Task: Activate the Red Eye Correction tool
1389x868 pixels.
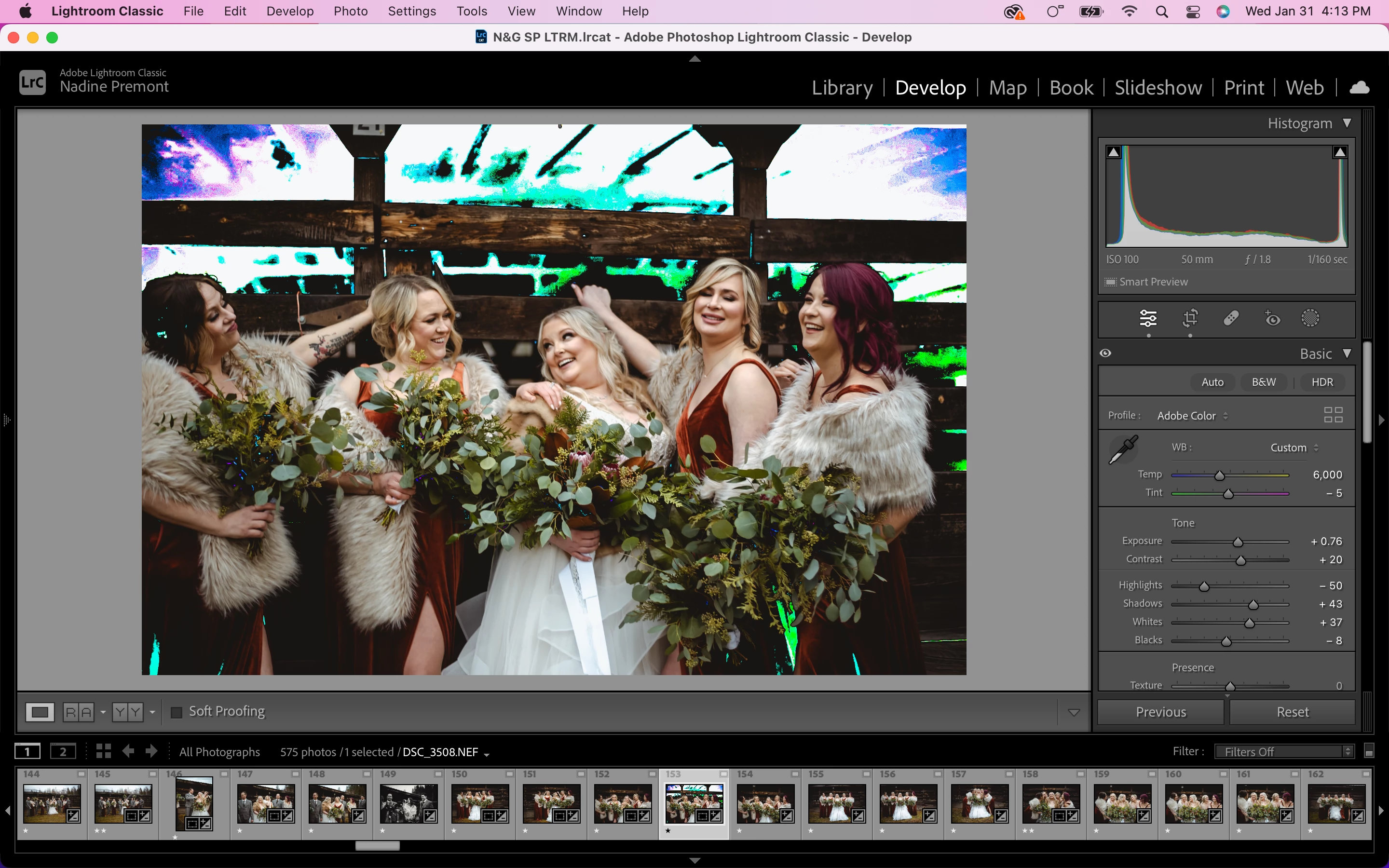Action: point(1272,318)
